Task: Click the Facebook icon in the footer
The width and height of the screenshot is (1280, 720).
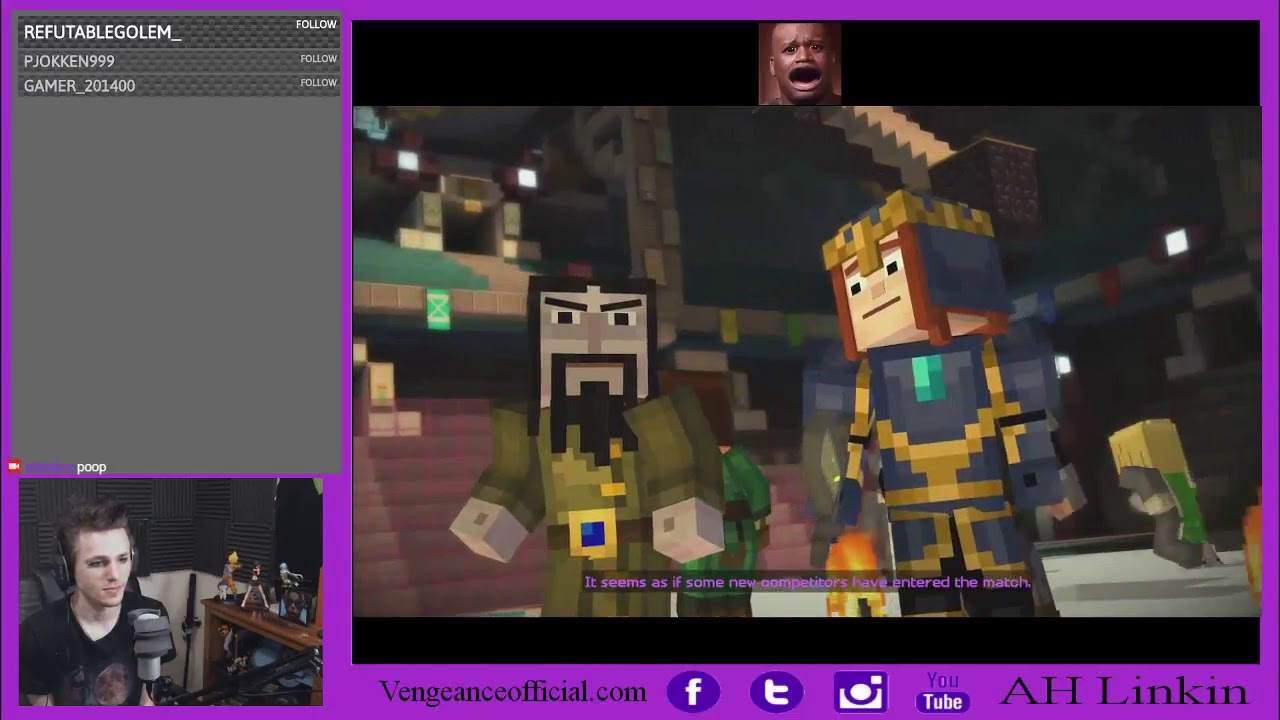Action: pyautogui.click(x=693, y=692)
